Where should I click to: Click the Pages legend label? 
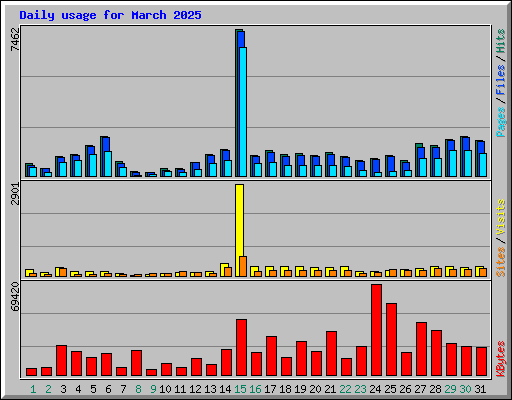coord(501,122)
